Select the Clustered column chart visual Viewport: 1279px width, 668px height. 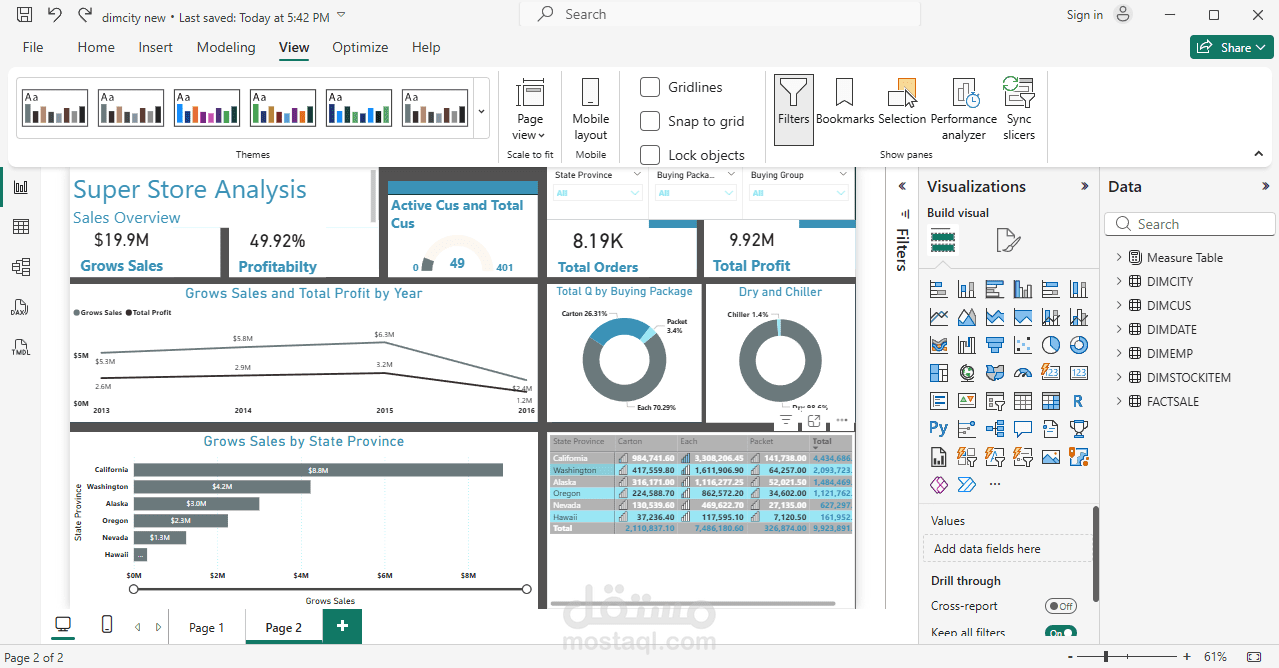pos(1022,289)
